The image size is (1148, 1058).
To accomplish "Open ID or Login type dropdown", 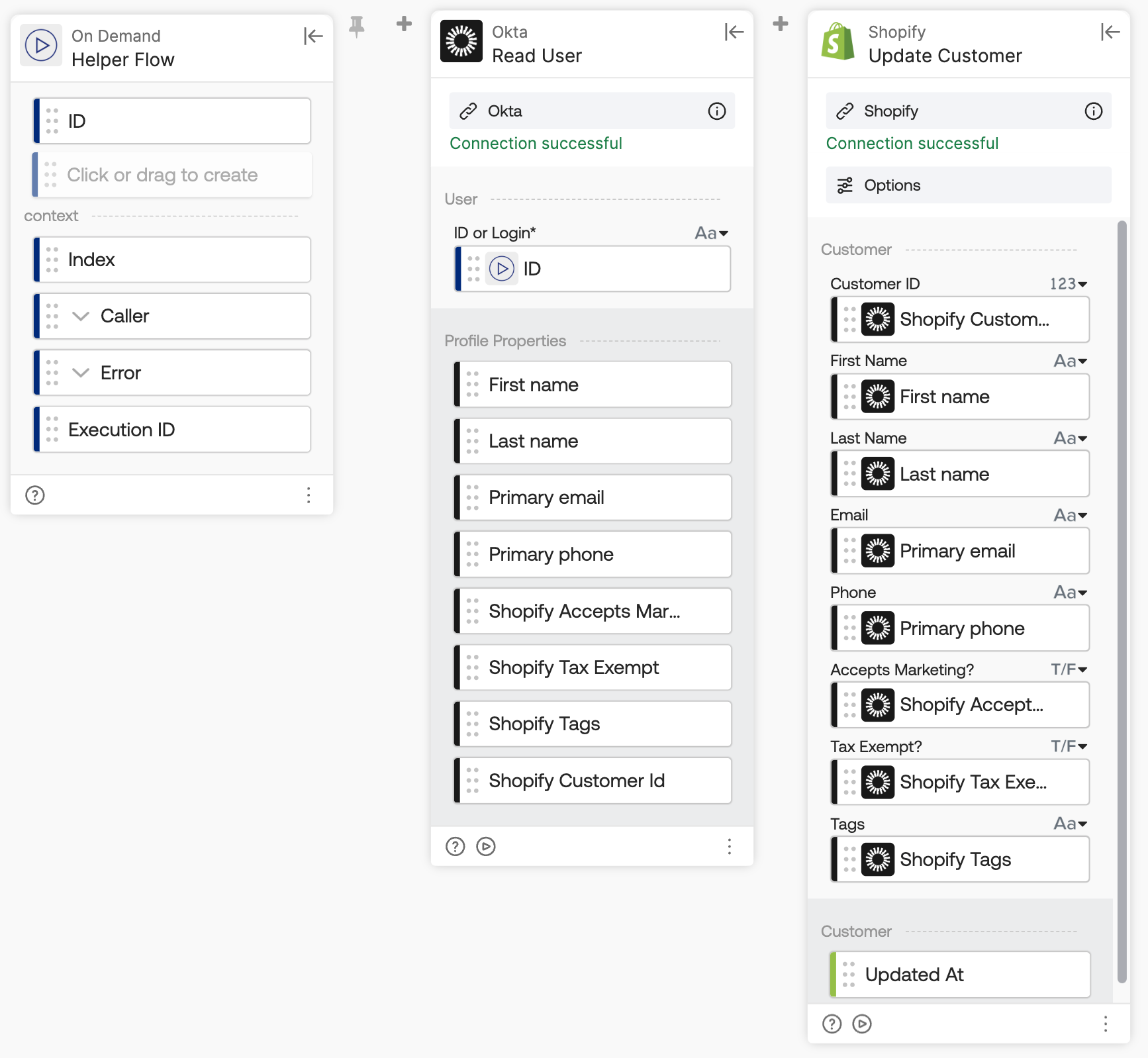I will [712, 233].
